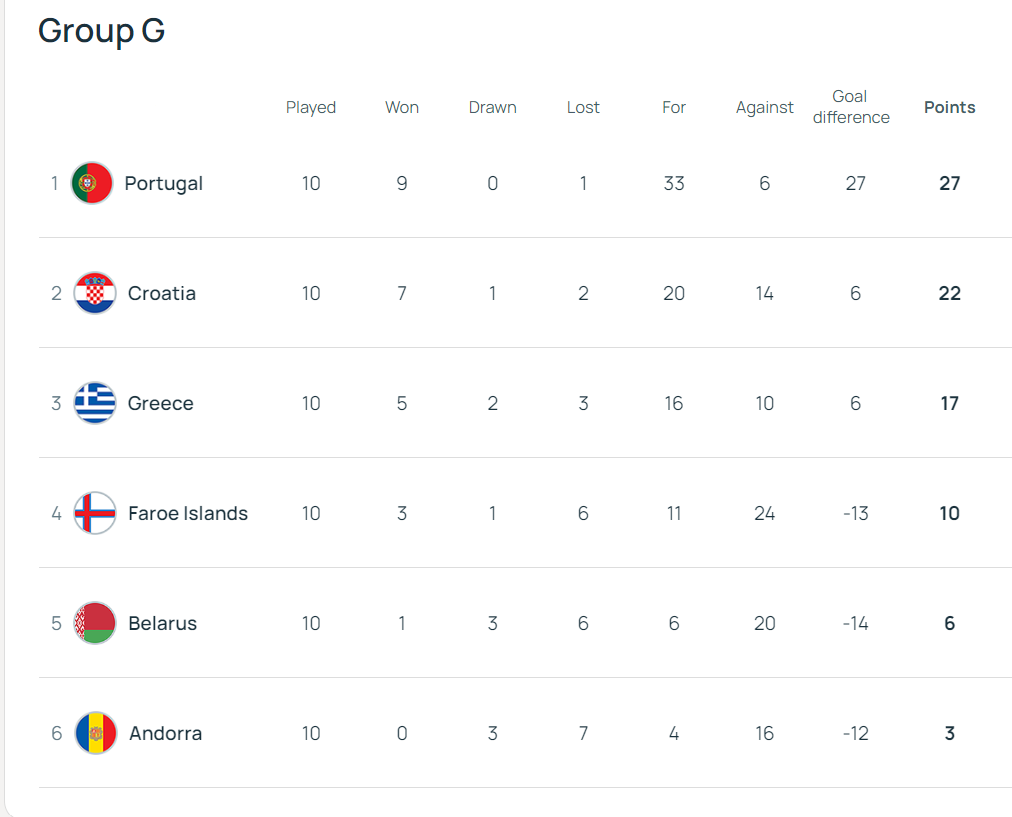Viewport: 1012px width, 817px height.
Task: Click Portugal's 27 points value
Action: pyautogui.click(x=949, y=183)
